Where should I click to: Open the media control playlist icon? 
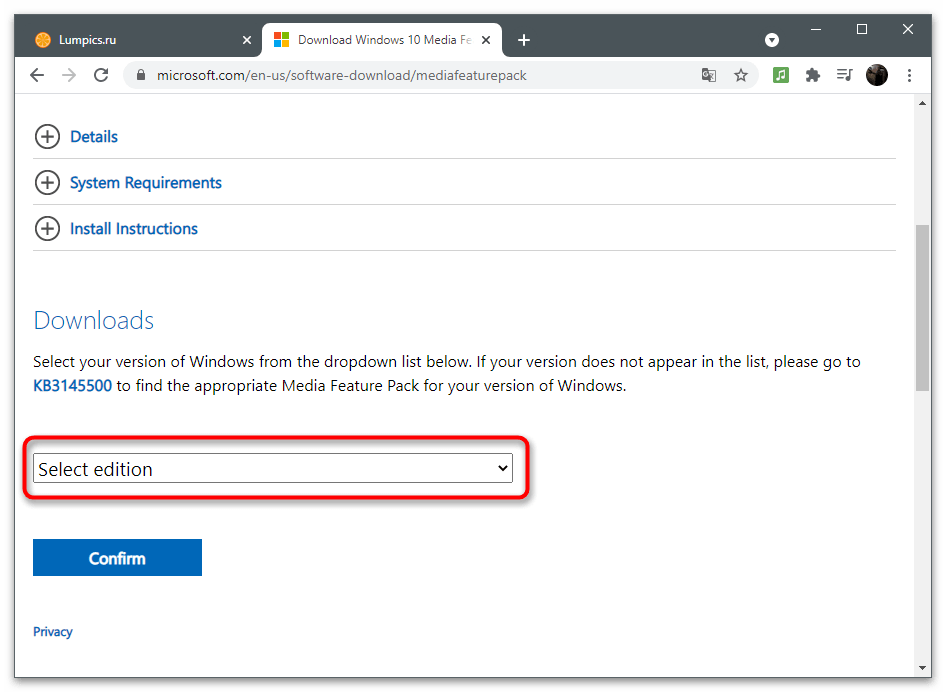(x=845, y=75)
